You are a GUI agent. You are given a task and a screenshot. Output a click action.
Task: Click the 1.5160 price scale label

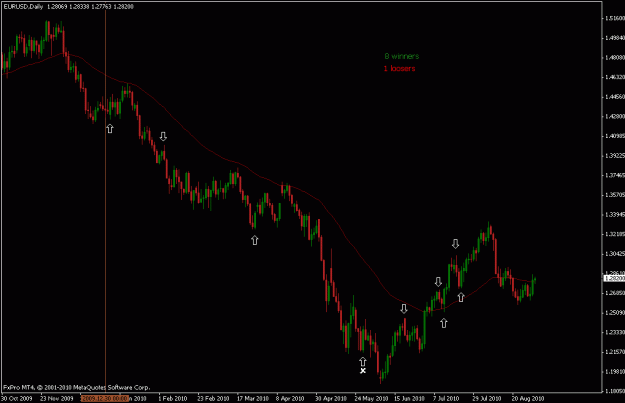pyautogui.click(x=615, y=18)
